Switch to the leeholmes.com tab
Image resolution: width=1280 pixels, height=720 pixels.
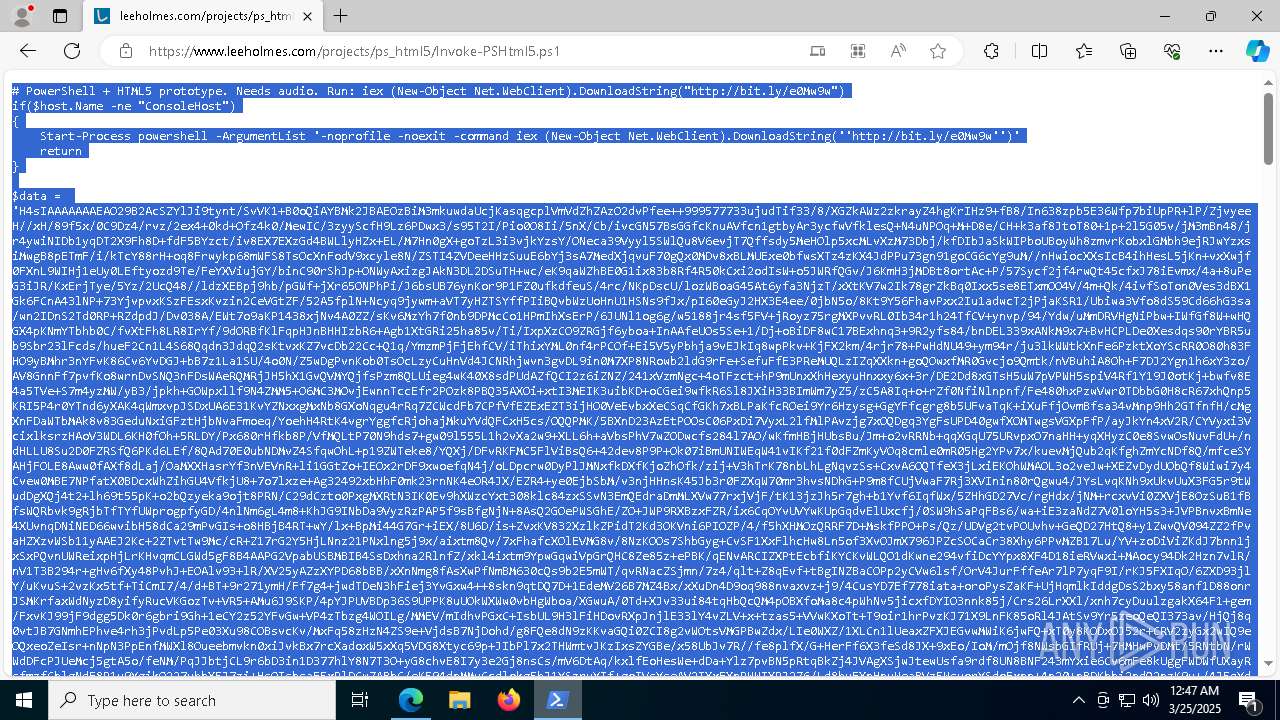coord(203,16)
